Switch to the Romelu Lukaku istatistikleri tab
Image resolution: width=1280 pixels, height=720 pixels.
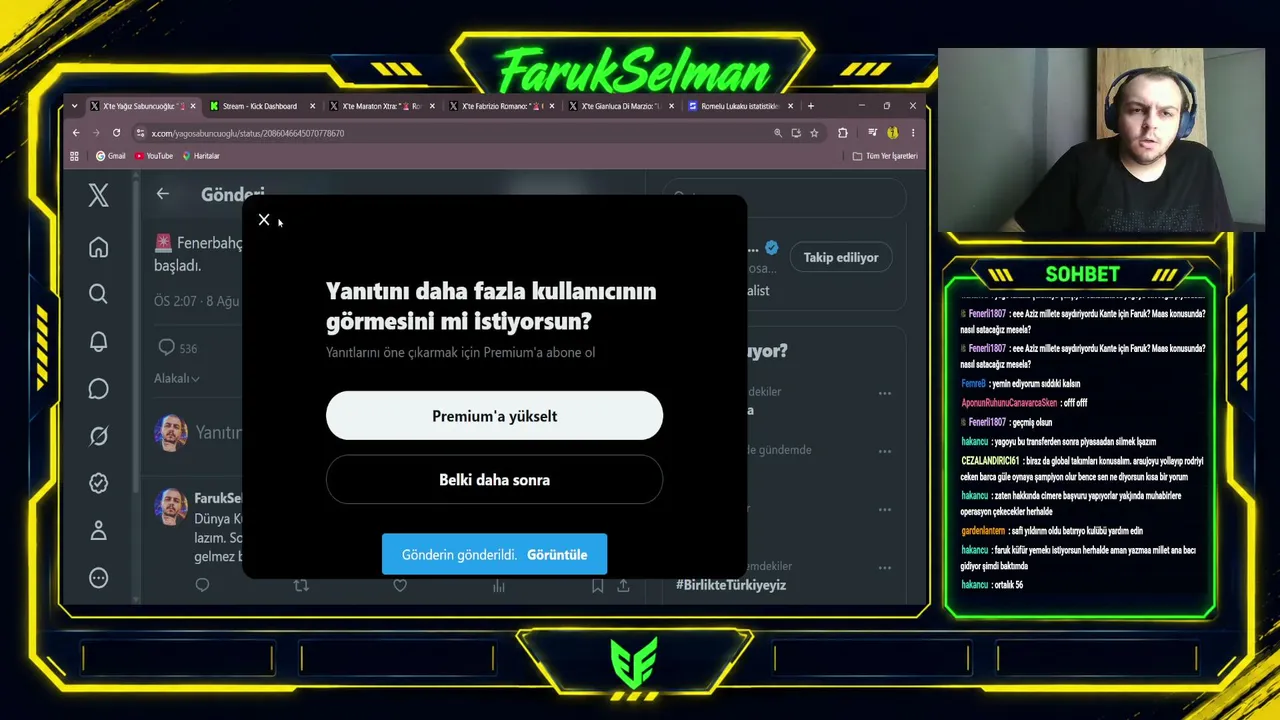coord(739,106)
